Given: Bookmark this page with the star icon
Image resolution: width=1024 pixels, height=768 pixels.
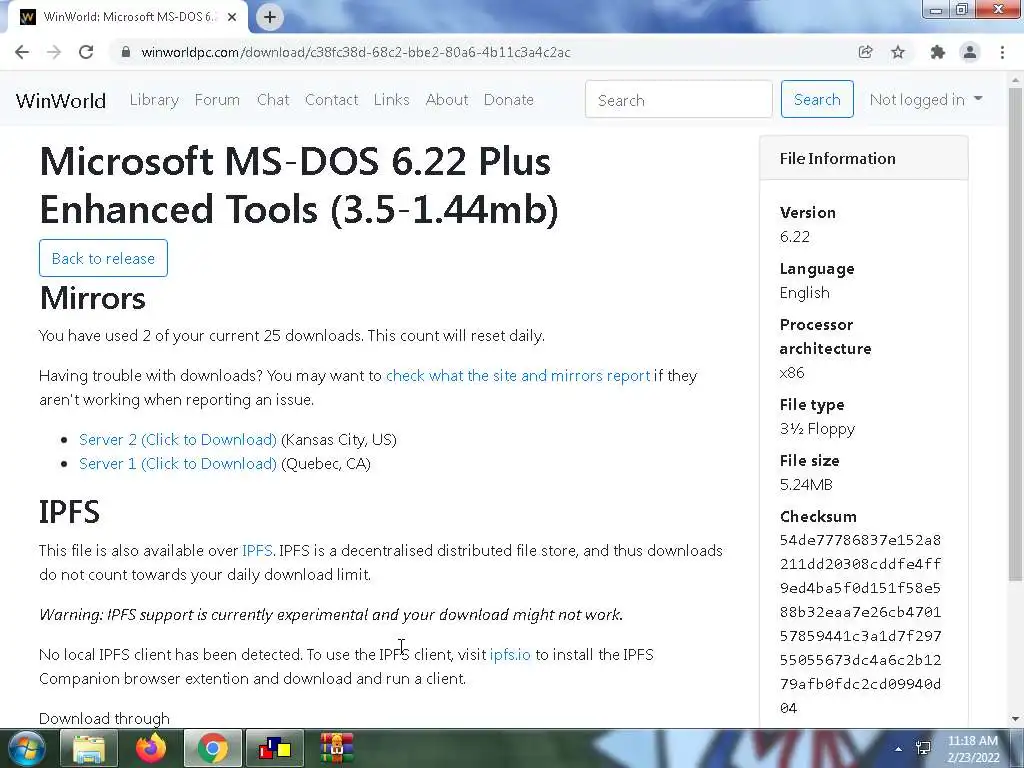Looking at the screenshot, I should pyautogui.click(x=898, y=52).
